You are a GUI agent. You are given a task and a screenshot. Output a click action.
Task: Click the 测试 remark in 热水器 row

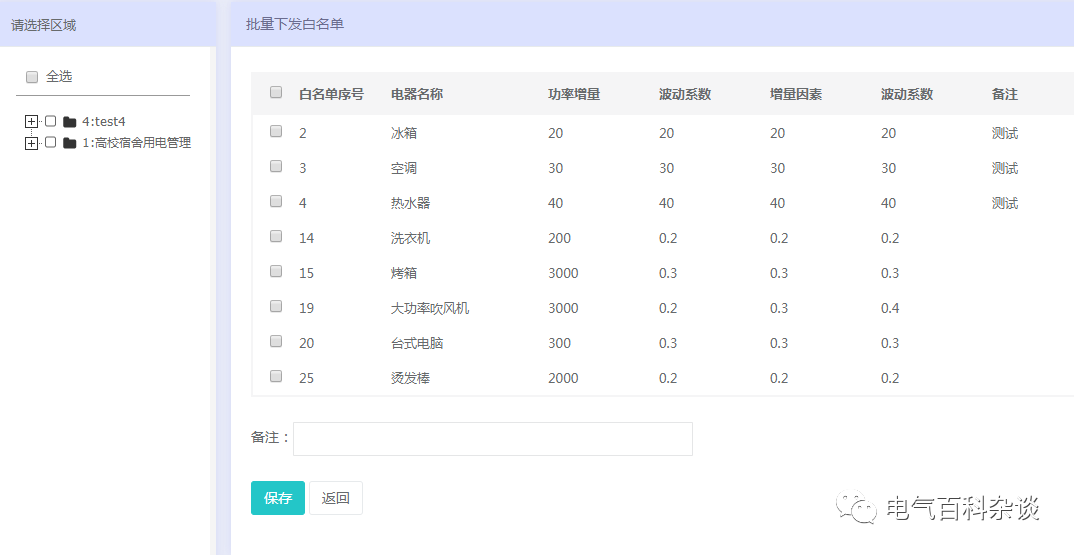click(x=1005, y=204)
